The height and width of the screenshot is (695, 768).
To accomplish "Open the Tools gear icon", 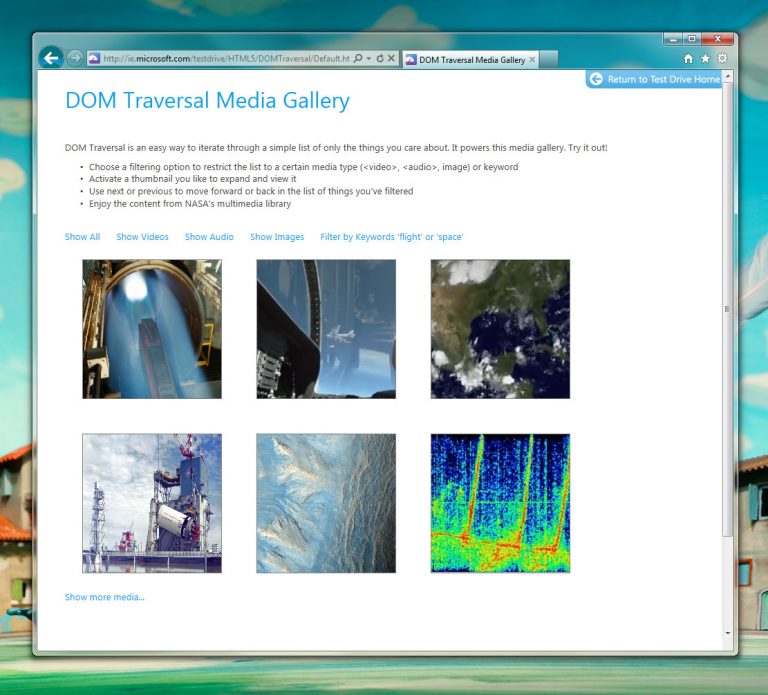I will (x=722, y=59).
